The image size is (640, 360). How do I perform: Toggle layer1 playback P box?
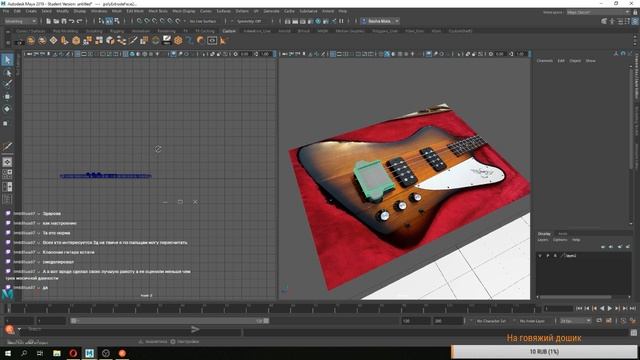[x=548, y=256]
